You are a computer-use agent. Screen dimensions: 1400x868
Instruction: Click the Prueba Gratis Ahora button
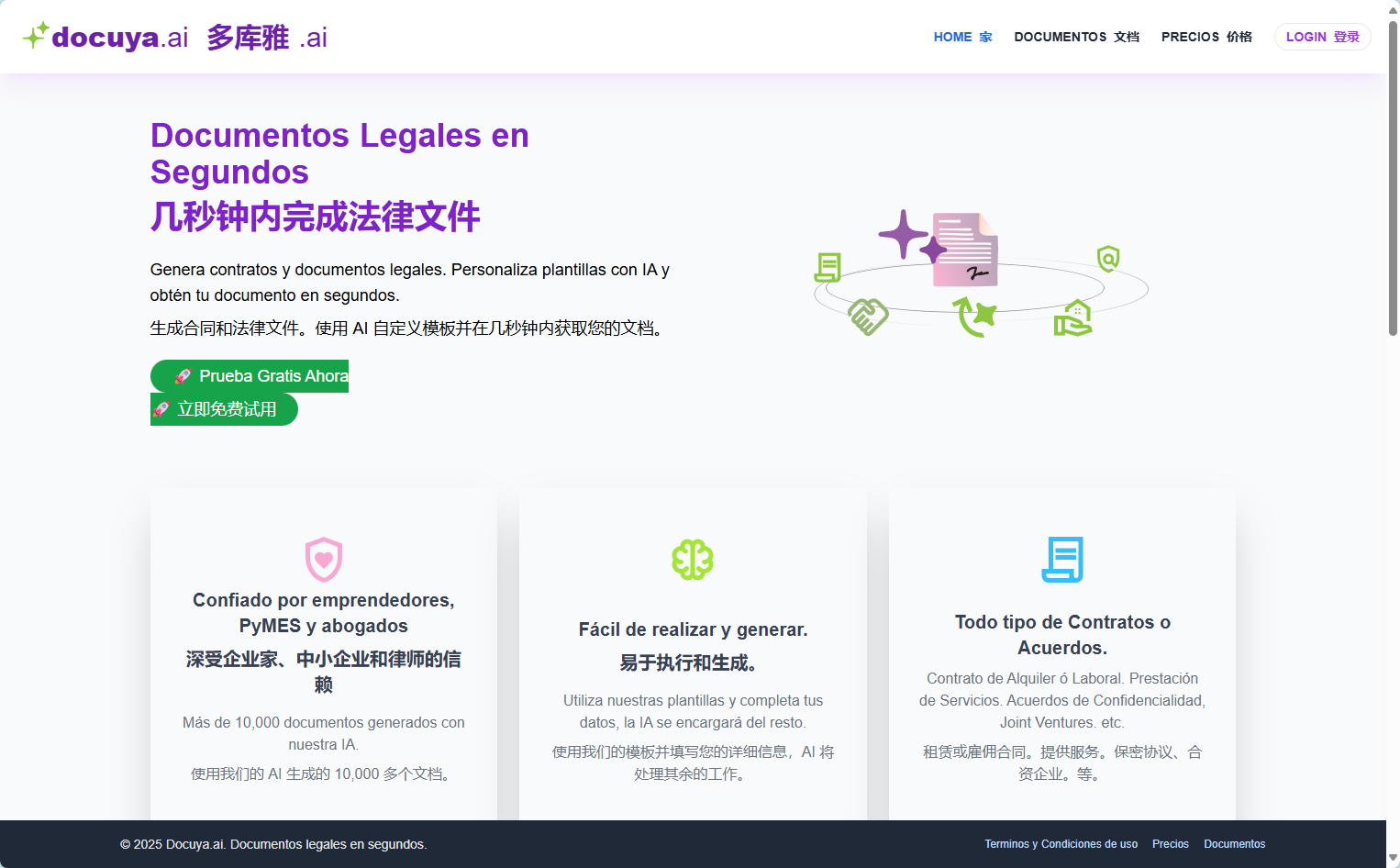click(250, 376)
